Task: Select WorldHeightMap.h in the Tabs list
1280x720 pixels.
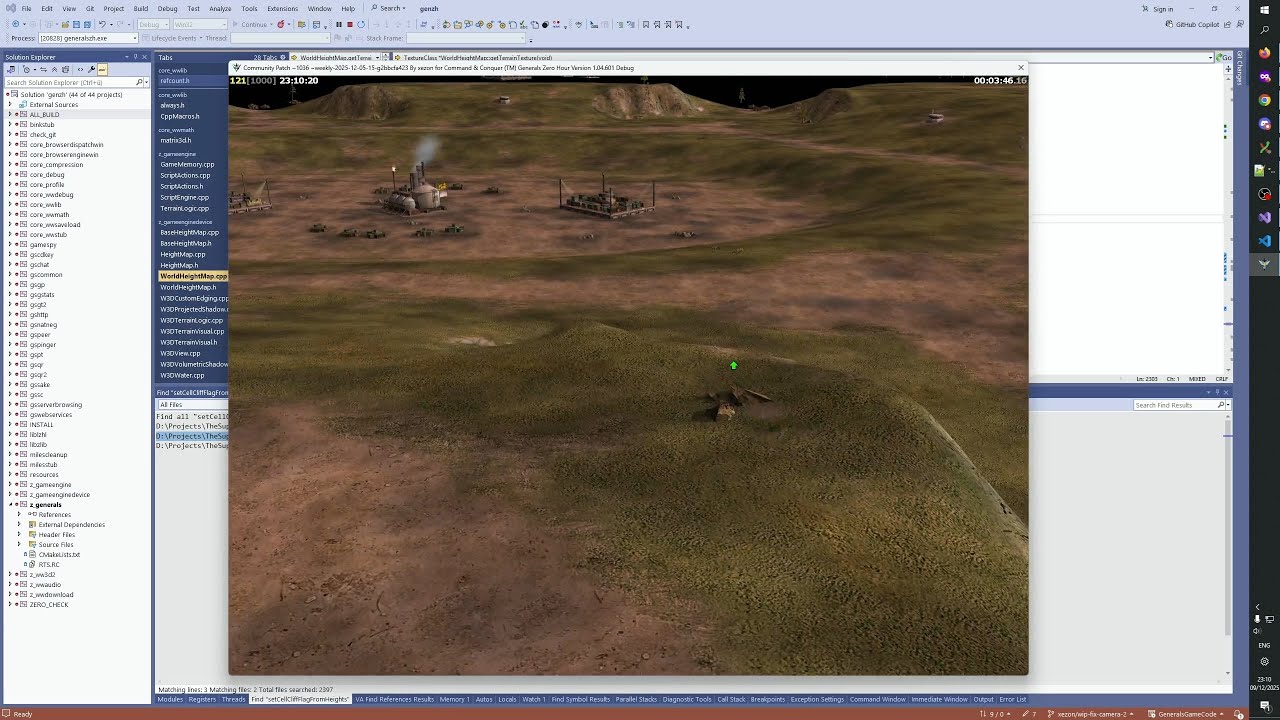Action: click(188, 287)
